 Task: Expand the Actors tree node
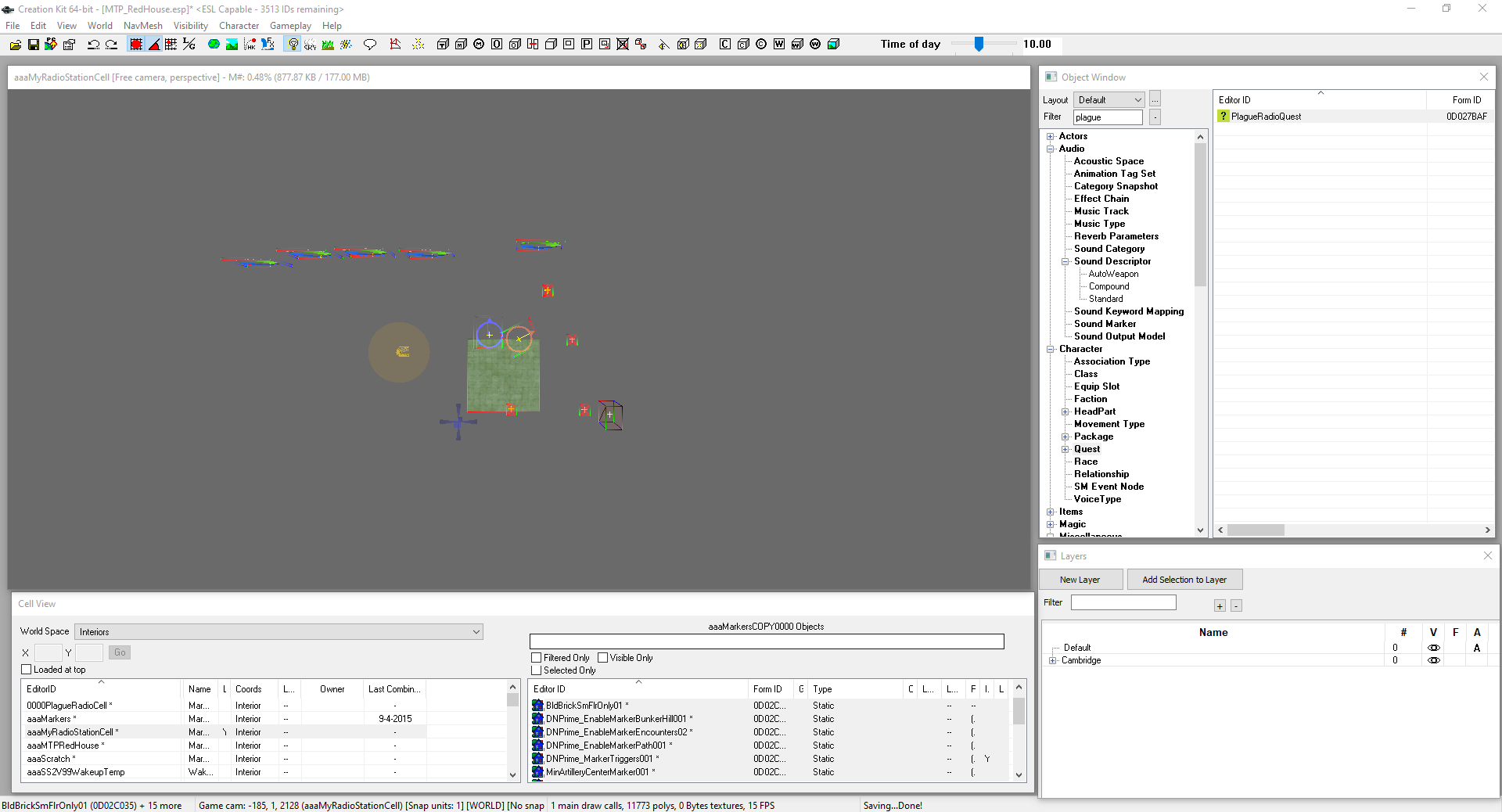coord(1051,136)
